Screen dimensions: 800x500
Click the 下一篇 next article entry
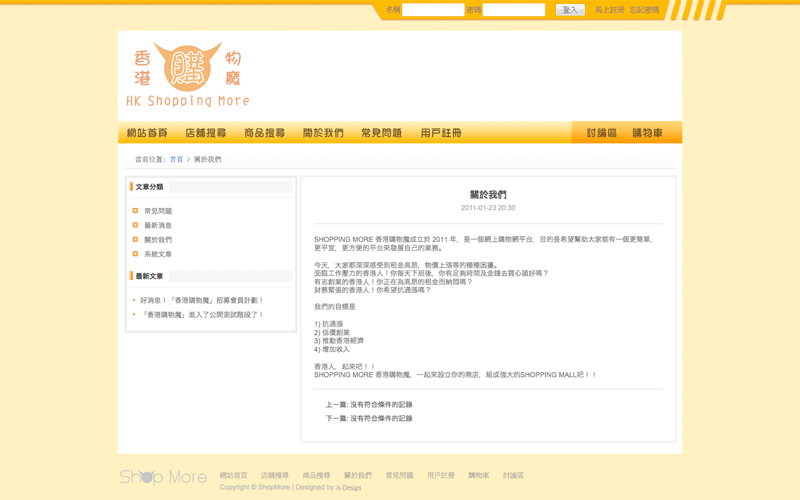pos(369,418)
